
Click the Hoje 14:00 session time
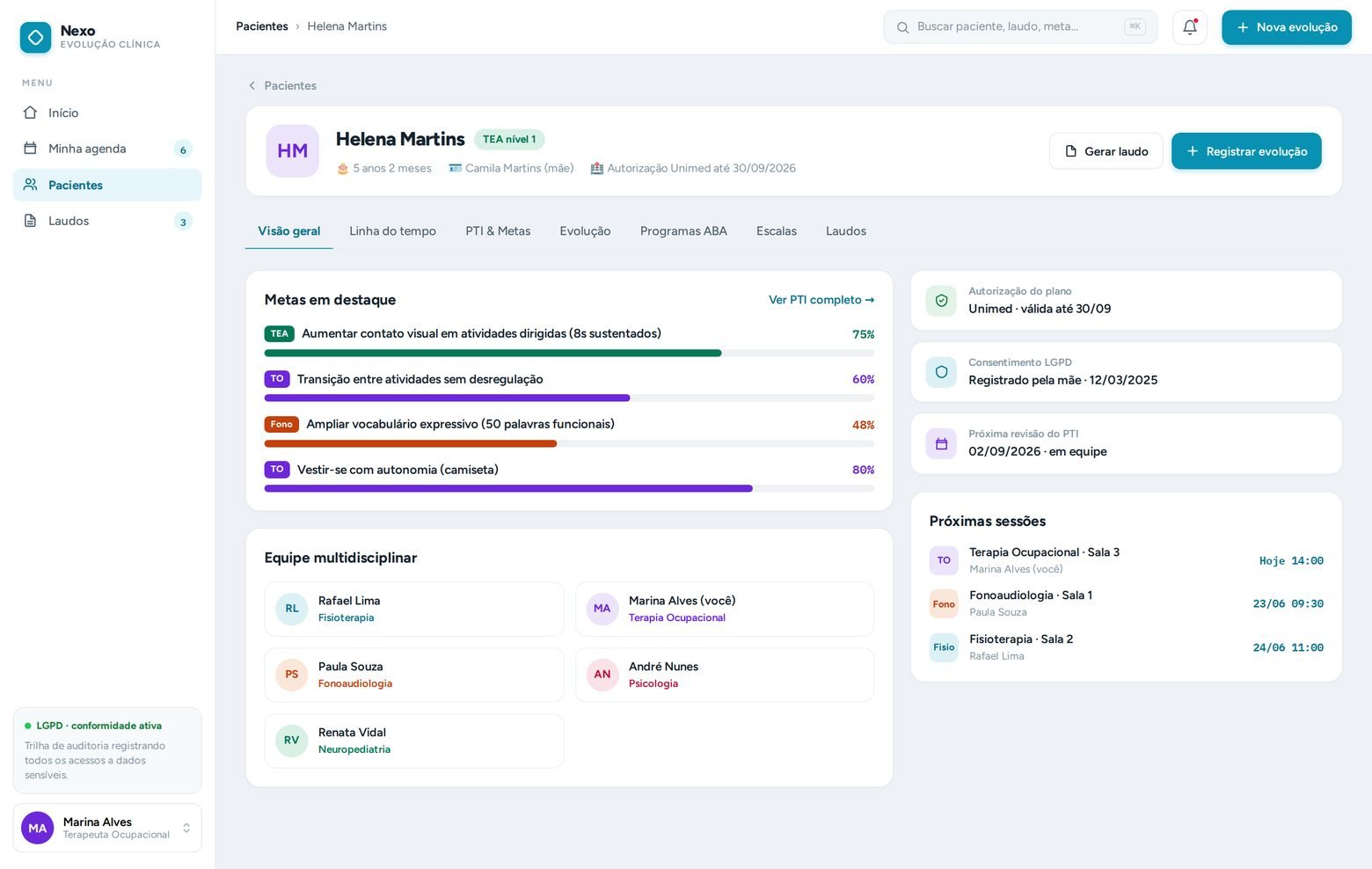point(1291,561)
